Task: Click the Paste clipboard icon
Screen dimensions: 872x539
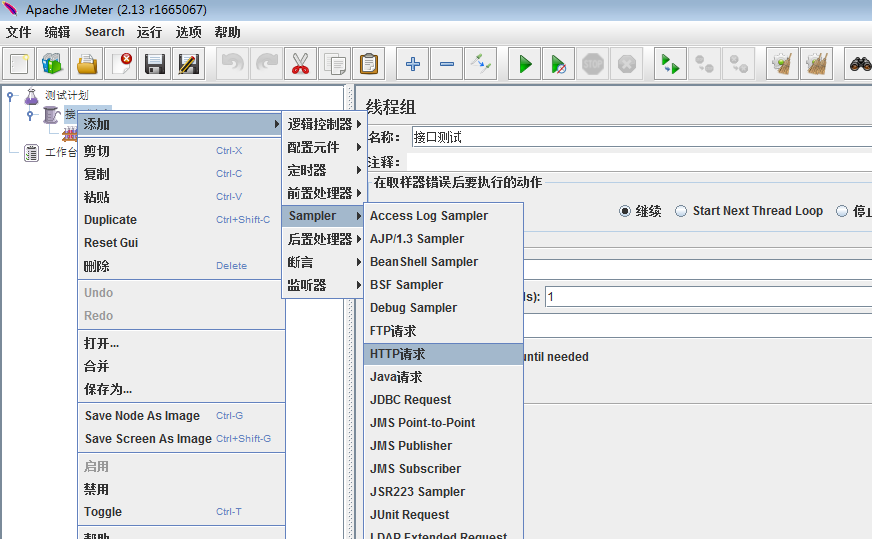Action: [369, 64]
